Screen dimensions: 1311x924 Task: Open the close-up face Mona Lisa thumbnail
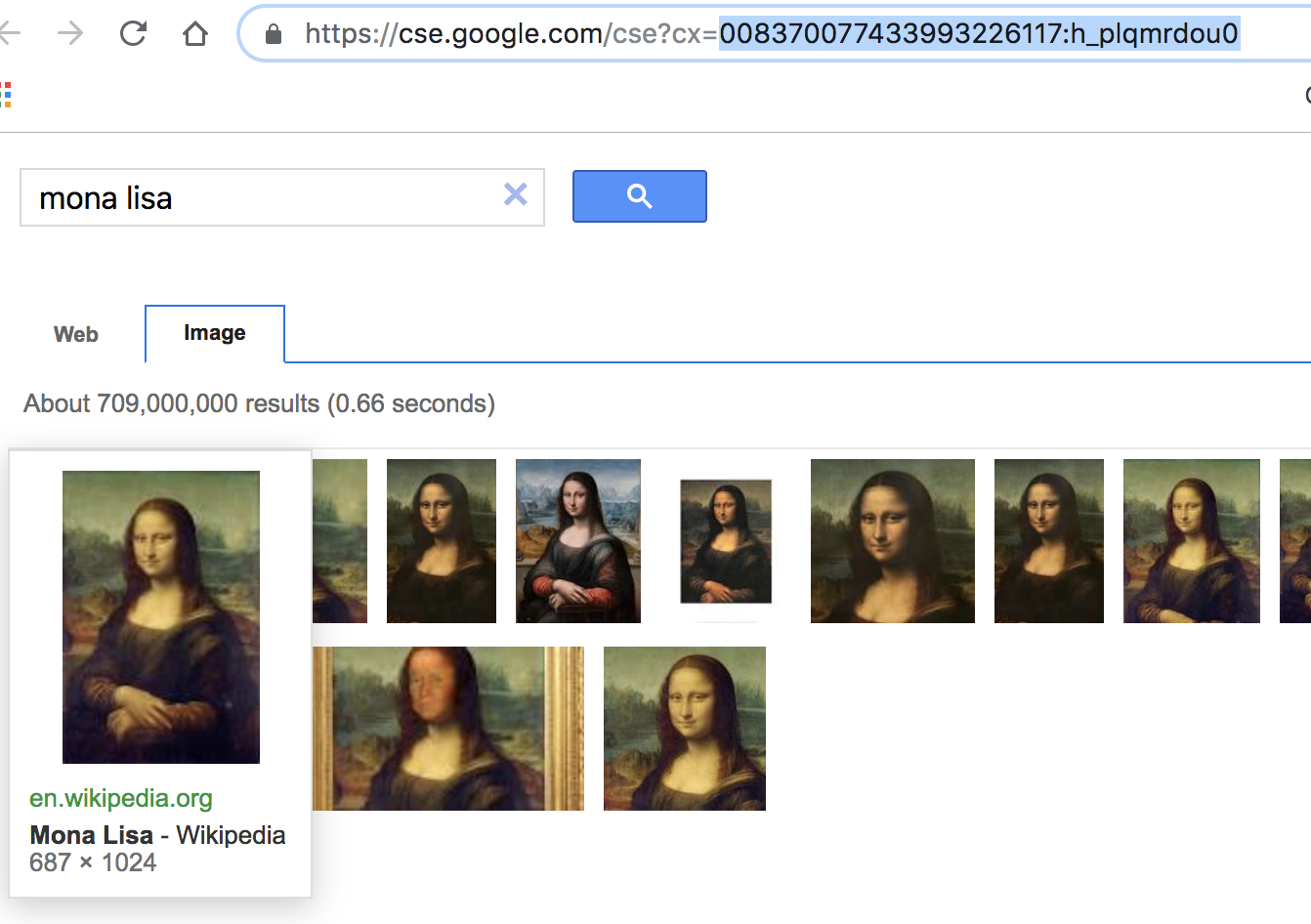click(893, 541)
